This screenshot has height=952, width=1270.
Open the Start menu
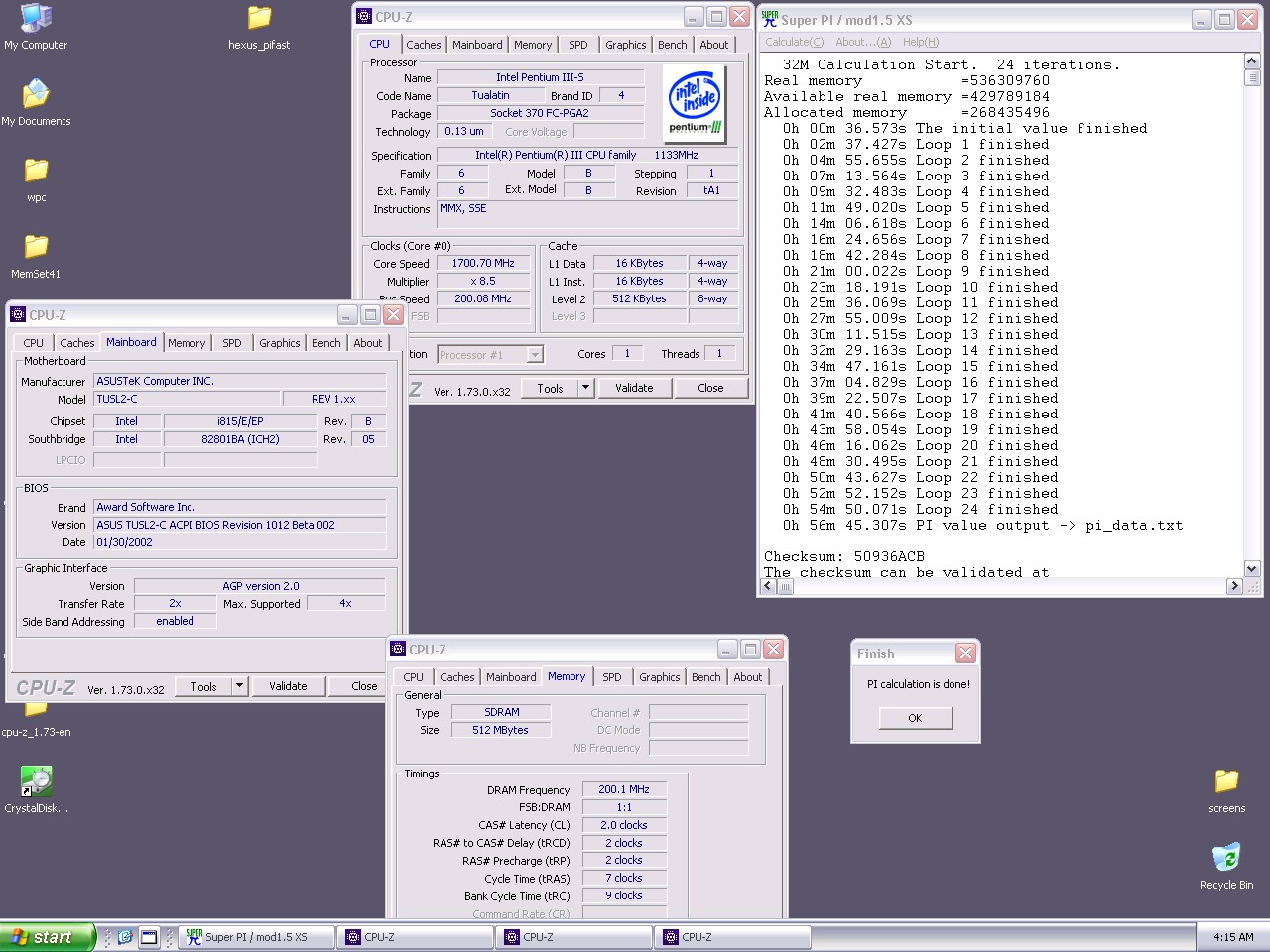pyautogui.click(x=48, y=936)
